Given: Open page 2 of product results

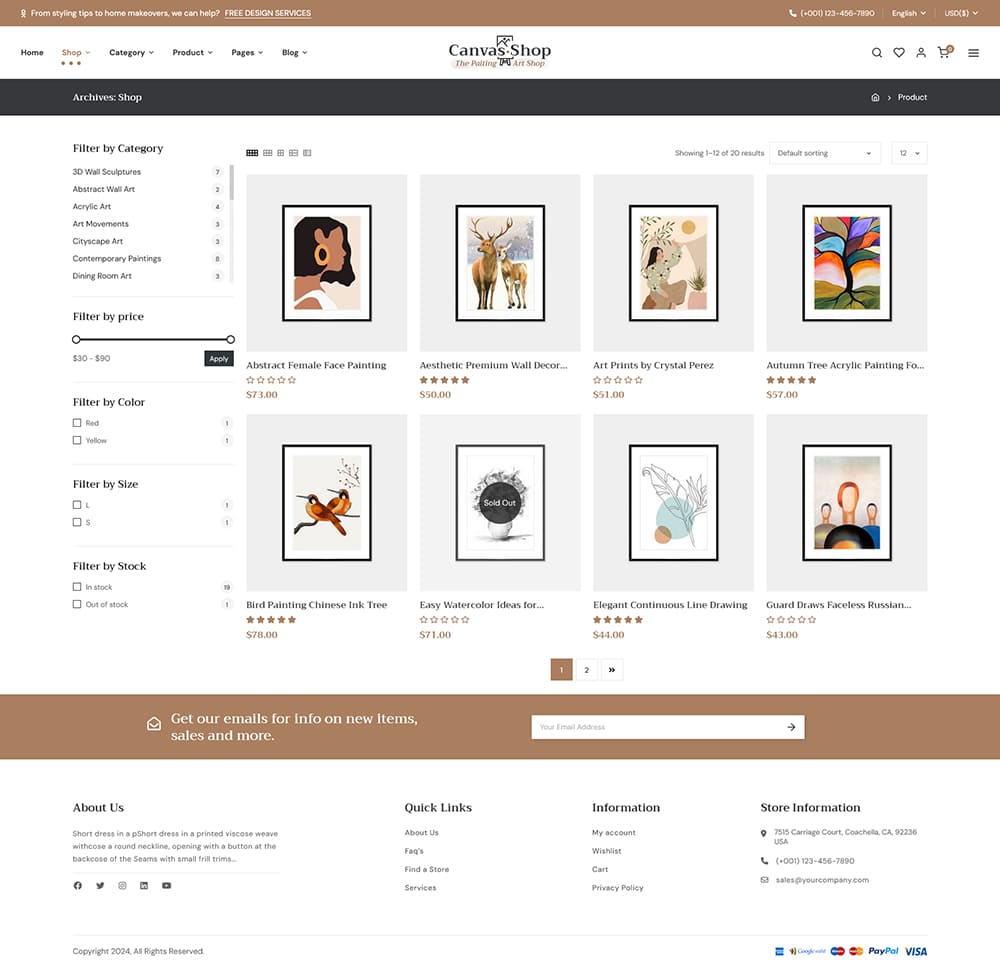Looking at the screenshot, I should point(586,669).
